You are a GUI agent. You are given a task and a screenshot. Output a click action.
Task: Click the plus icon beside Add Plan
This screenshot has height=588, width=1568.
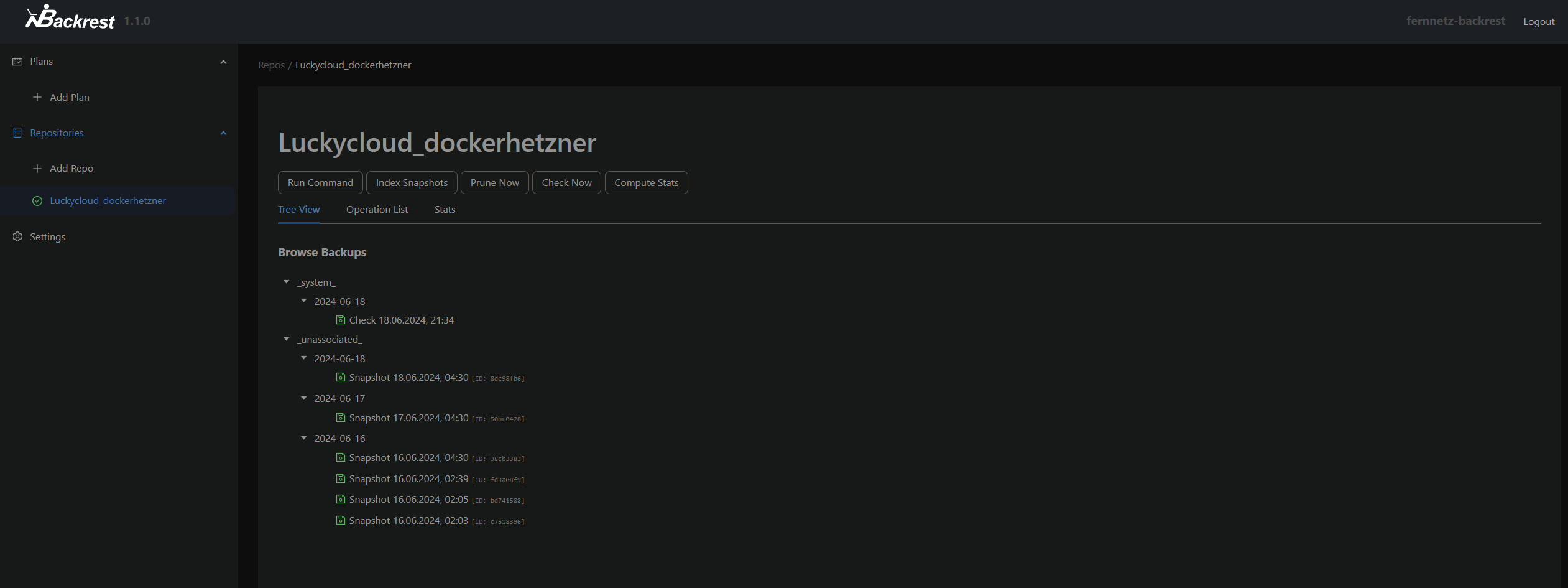coord(37,98)
